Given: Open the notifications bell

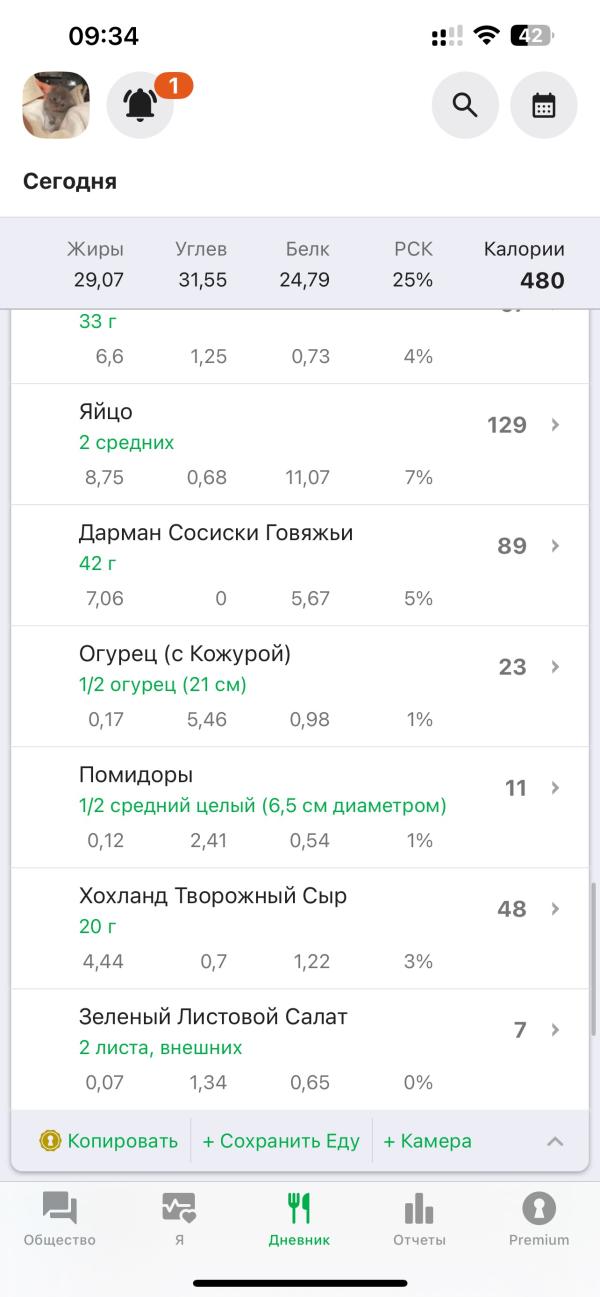Looking at the screenshot, I should [x=140, y=105].
